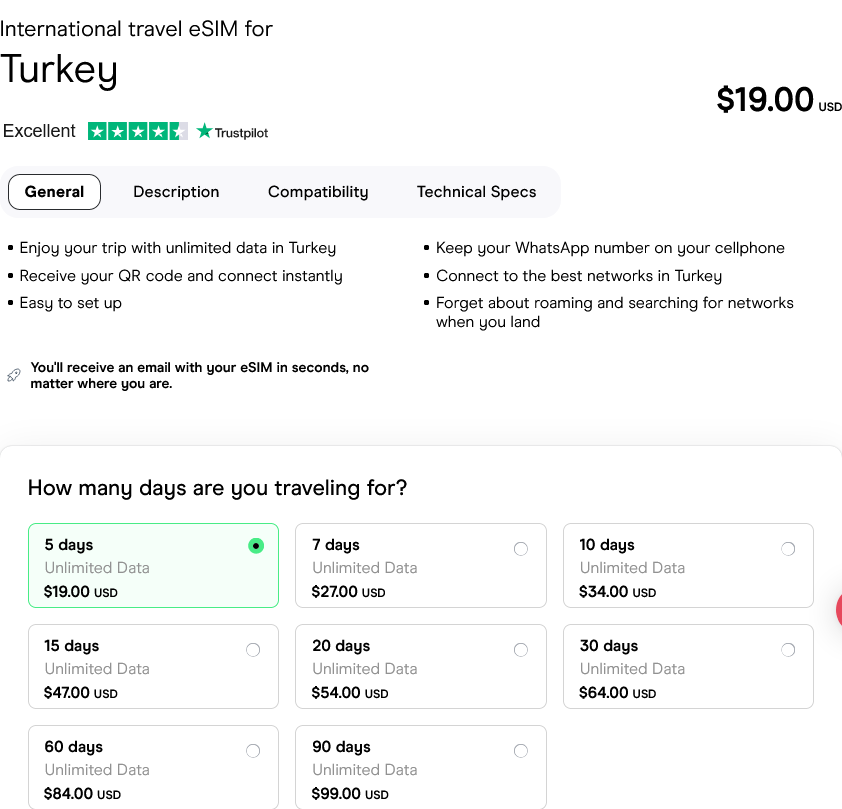Select the 60 days plan radio button

point(253,750)
